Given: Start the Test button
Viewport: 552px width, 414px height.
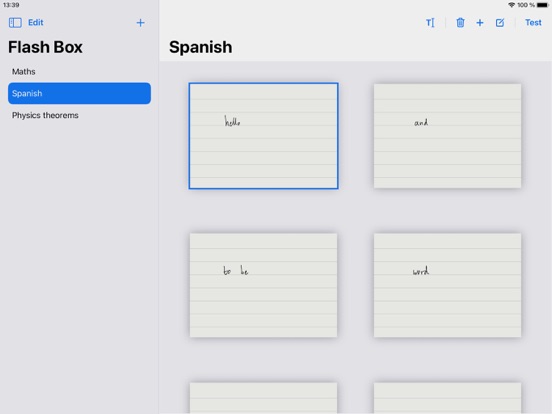Looking at the screenshot, I should 533,23.
